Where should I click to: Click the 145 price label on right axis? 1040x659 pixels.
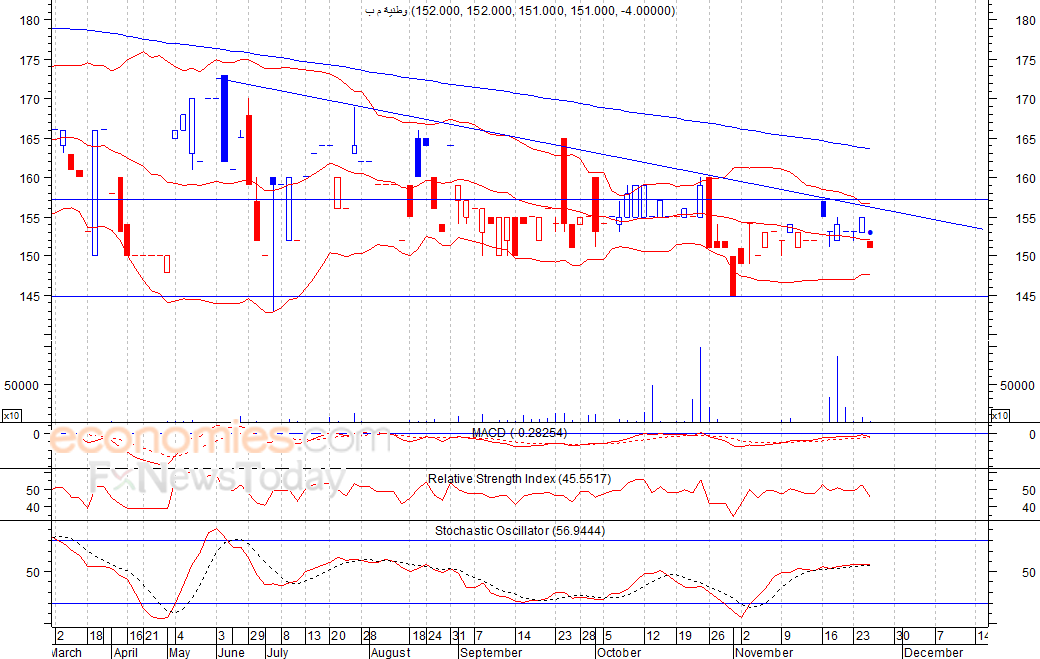pyautogui.click(x=1025, y=296)
